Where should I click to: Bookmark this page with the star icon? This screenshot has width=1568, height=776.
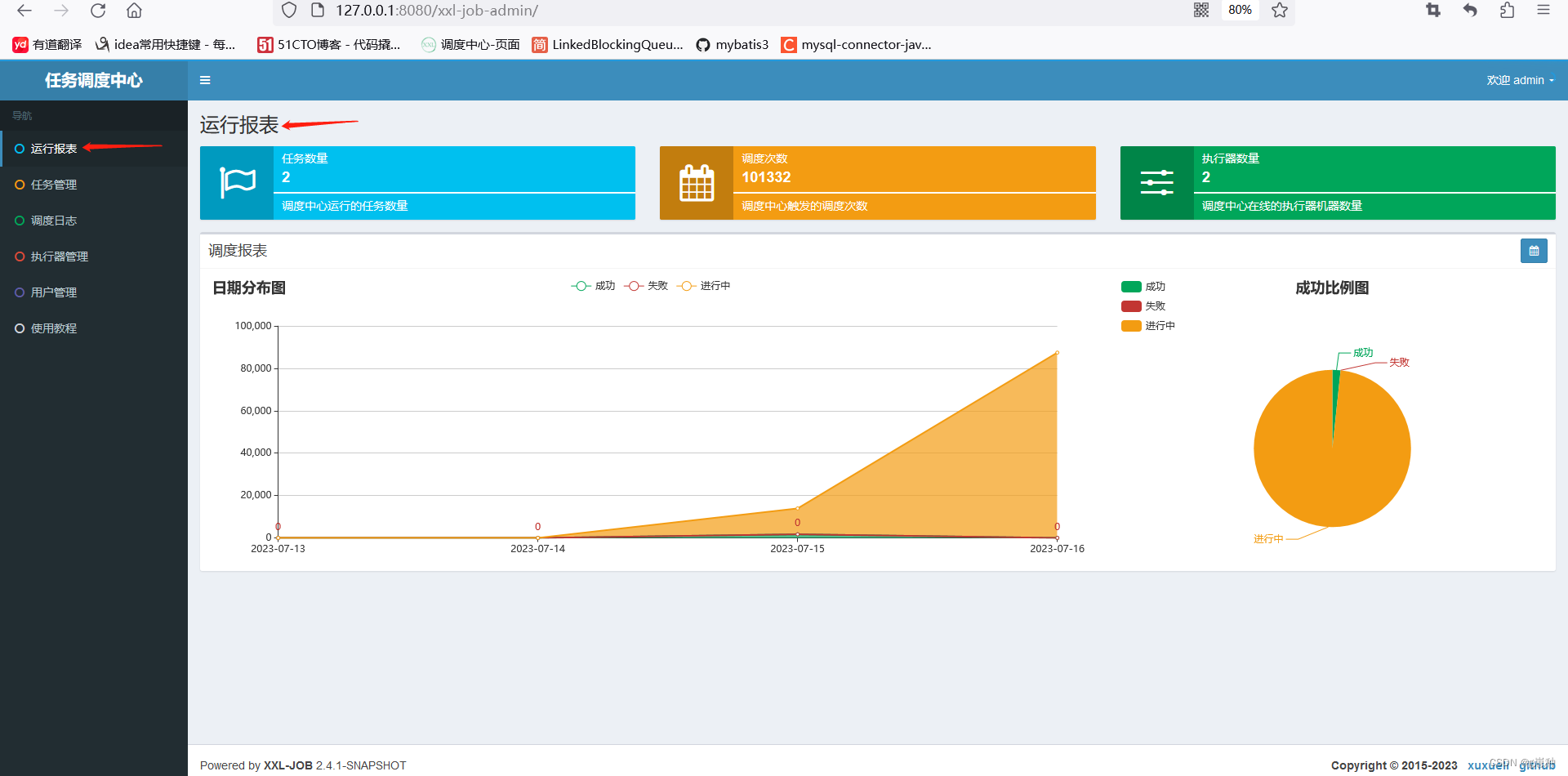[x=1280, y=10]
